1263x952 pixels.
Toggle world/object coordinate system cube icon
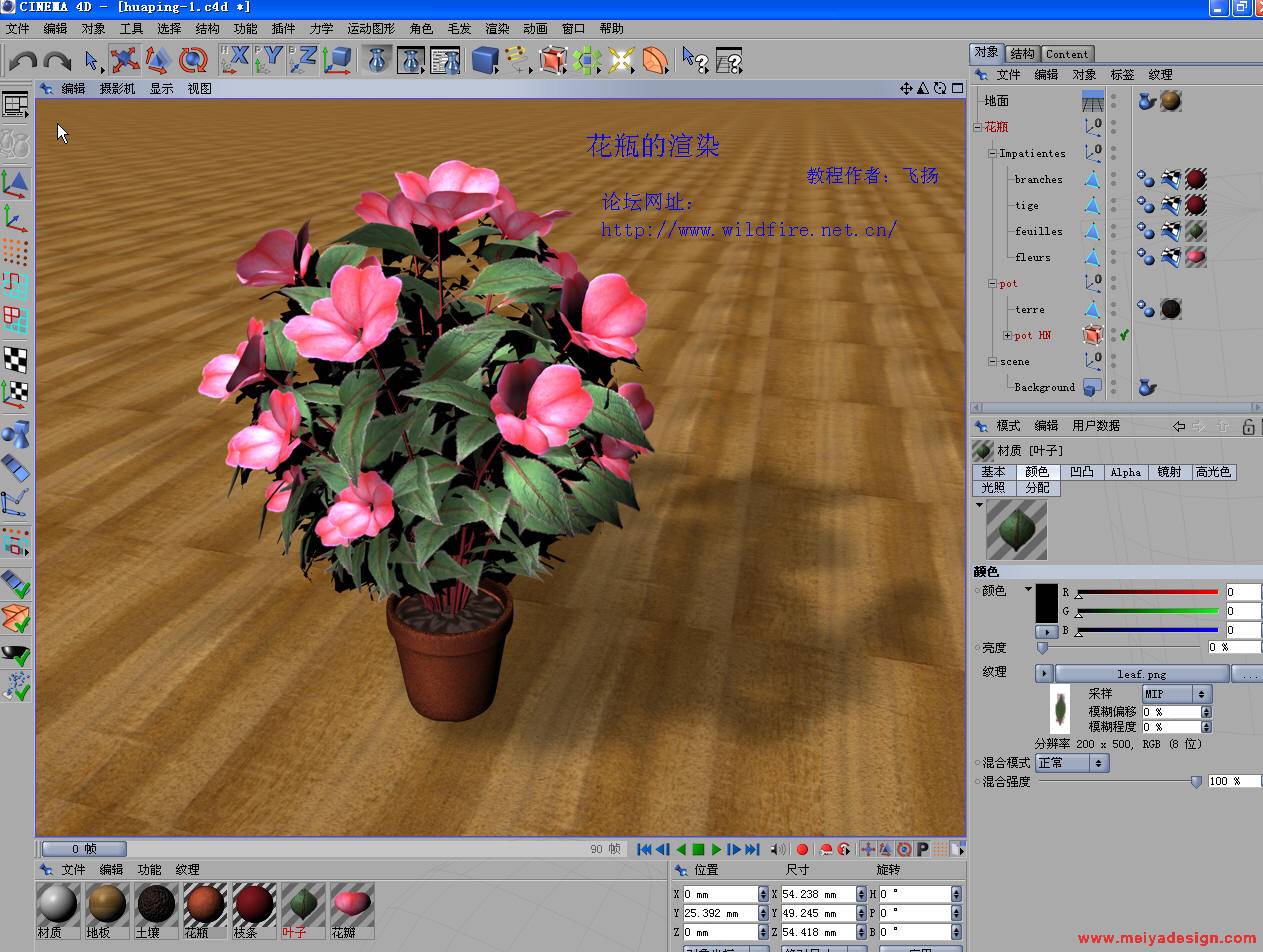[x=338, y=60]
